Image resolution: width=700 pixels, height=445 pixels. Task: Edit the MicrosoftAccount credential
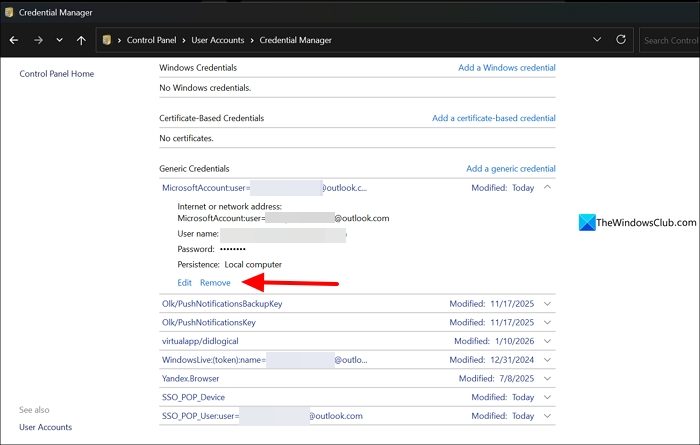coord(184,283)
